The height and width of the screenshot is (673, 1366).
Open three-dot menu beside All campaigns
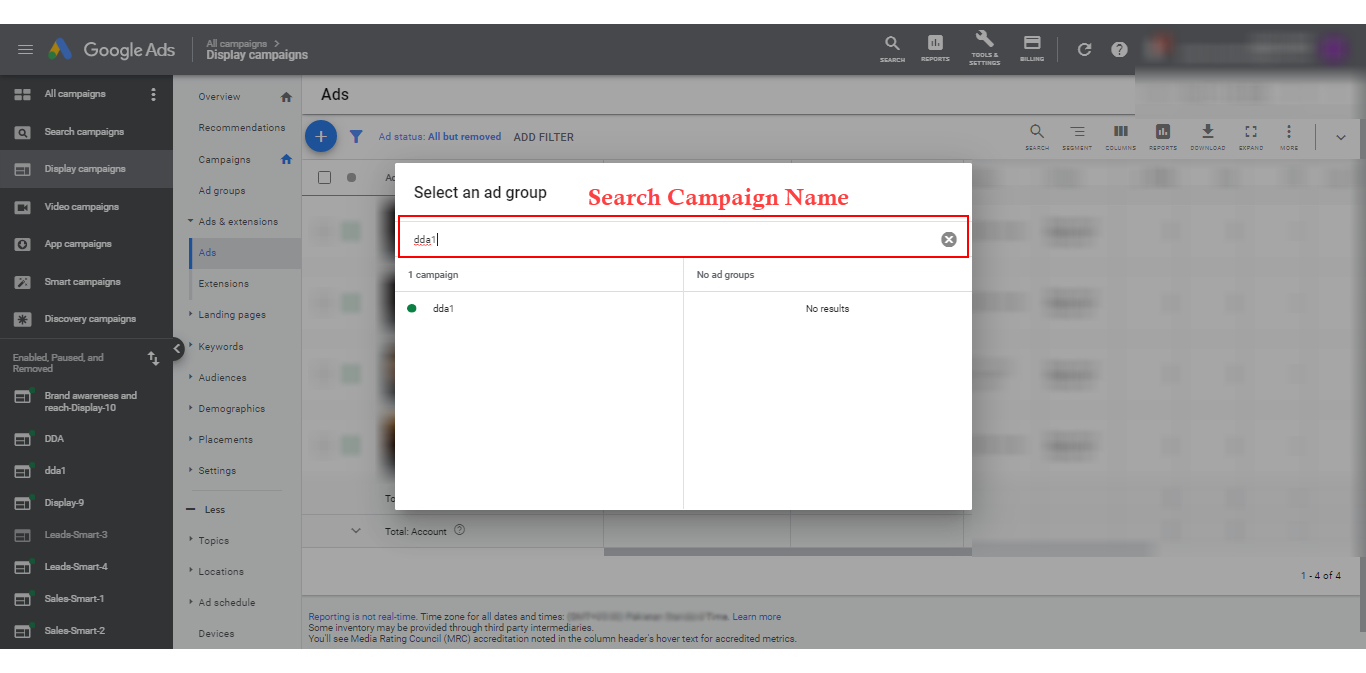(x=153, y=94)
